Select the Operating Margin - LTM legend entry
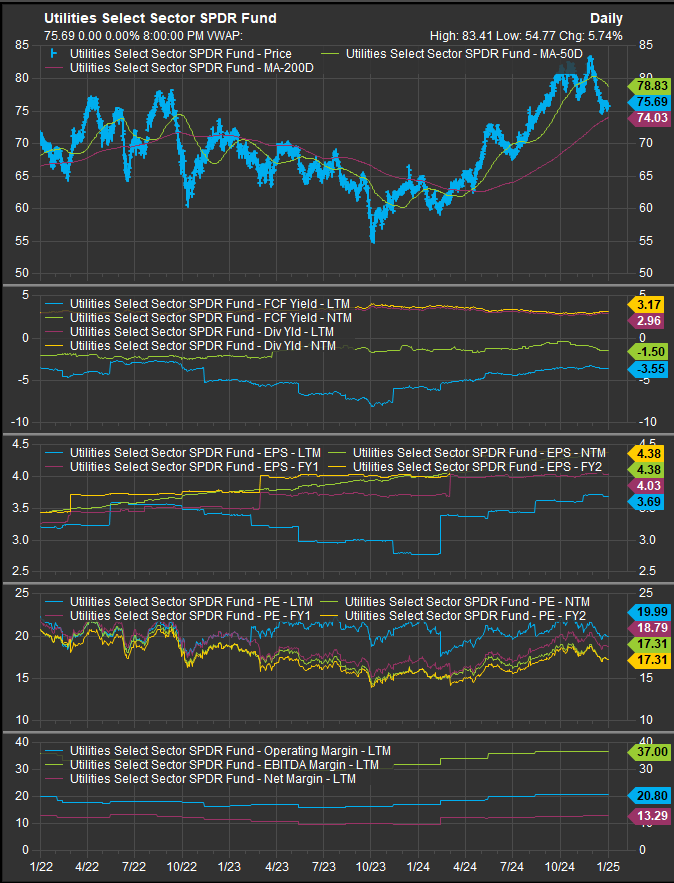Image resolution: width=674 pixels, height=883 pixels. pyautogui.click(x=218, y=751)
